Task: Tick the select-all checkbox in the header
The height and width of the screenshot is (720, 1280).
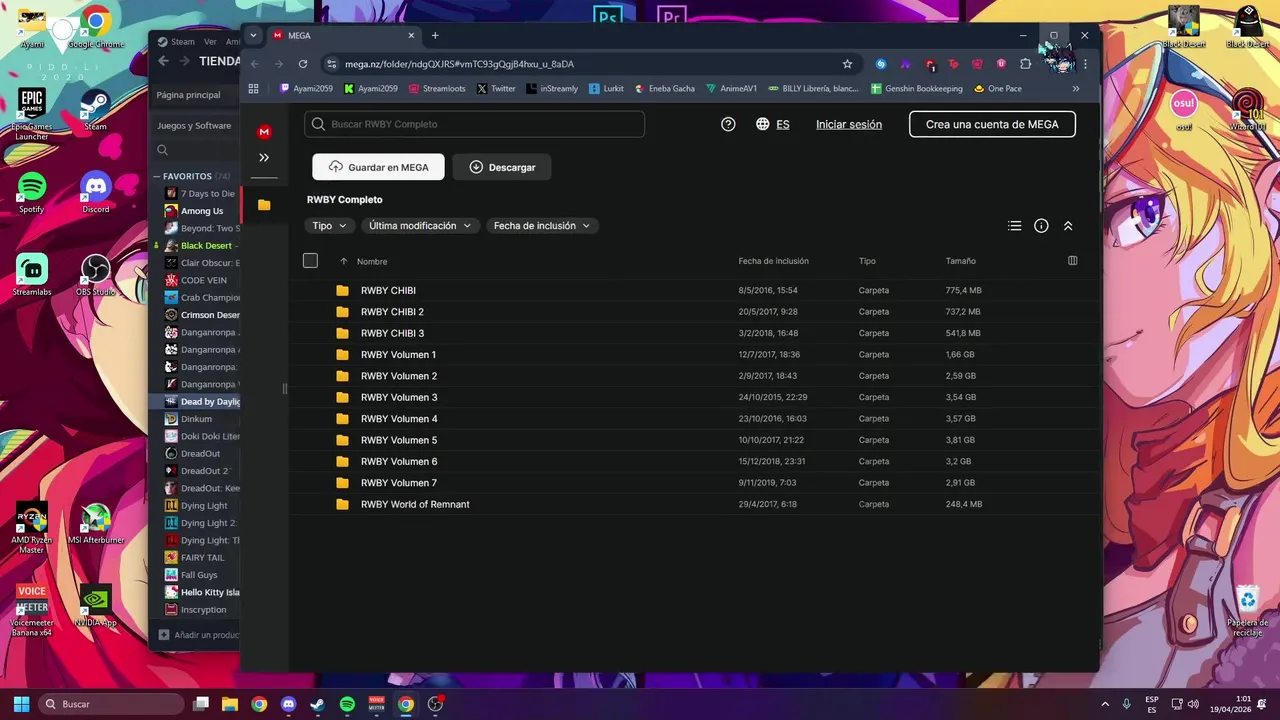Action: click(x=310, y=261)
